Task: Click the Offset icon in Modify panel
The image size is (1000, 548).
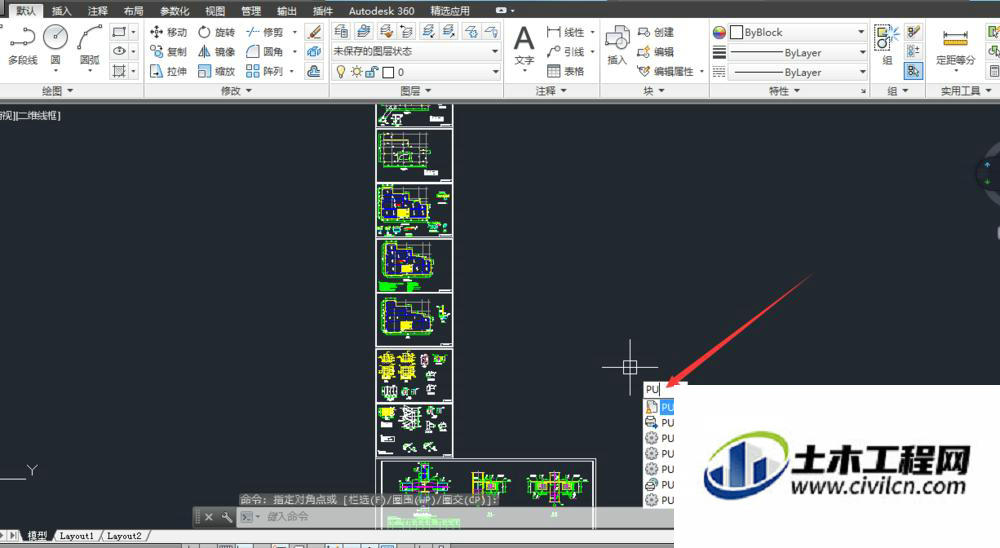Action: pos(314,71)
